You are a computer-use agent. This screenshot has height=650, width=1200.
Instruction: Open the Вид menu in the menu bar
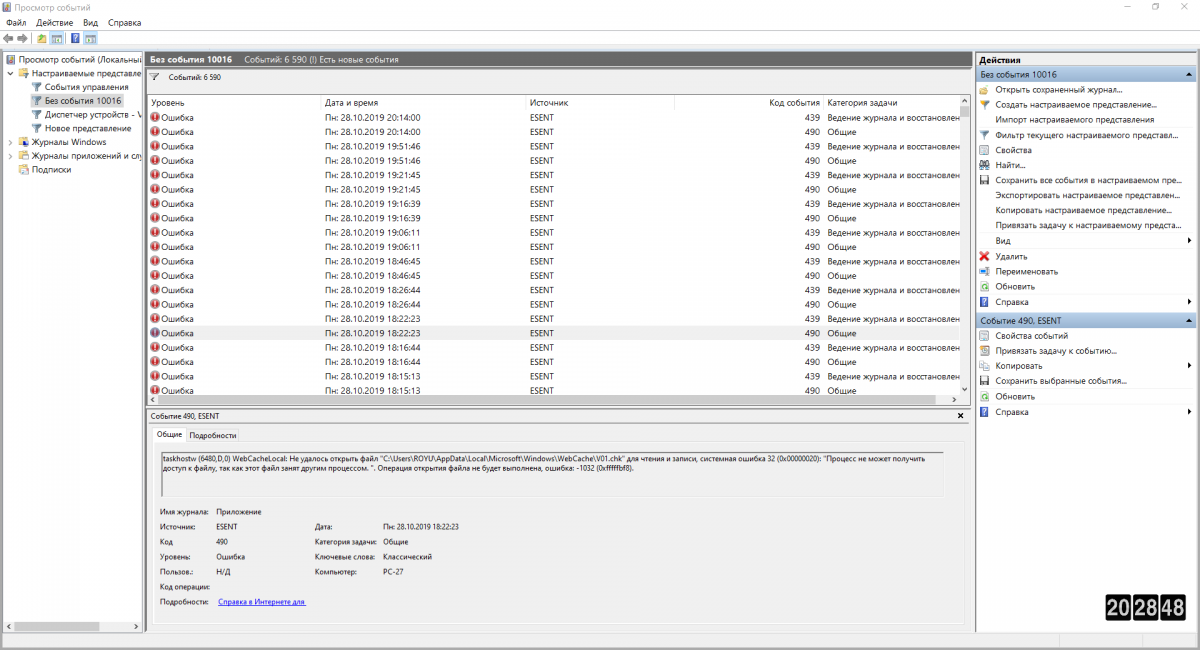click(91, 22)
